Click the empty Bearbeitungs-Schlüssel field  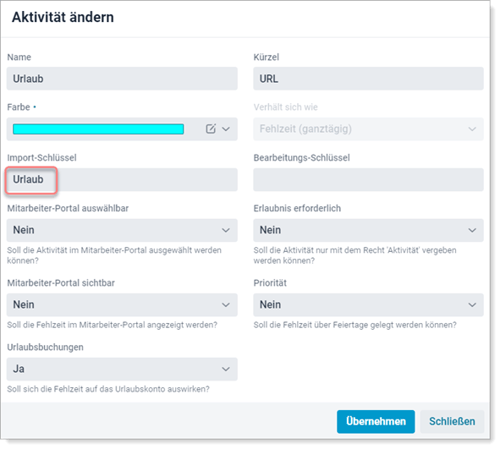(x=368, y=180)
